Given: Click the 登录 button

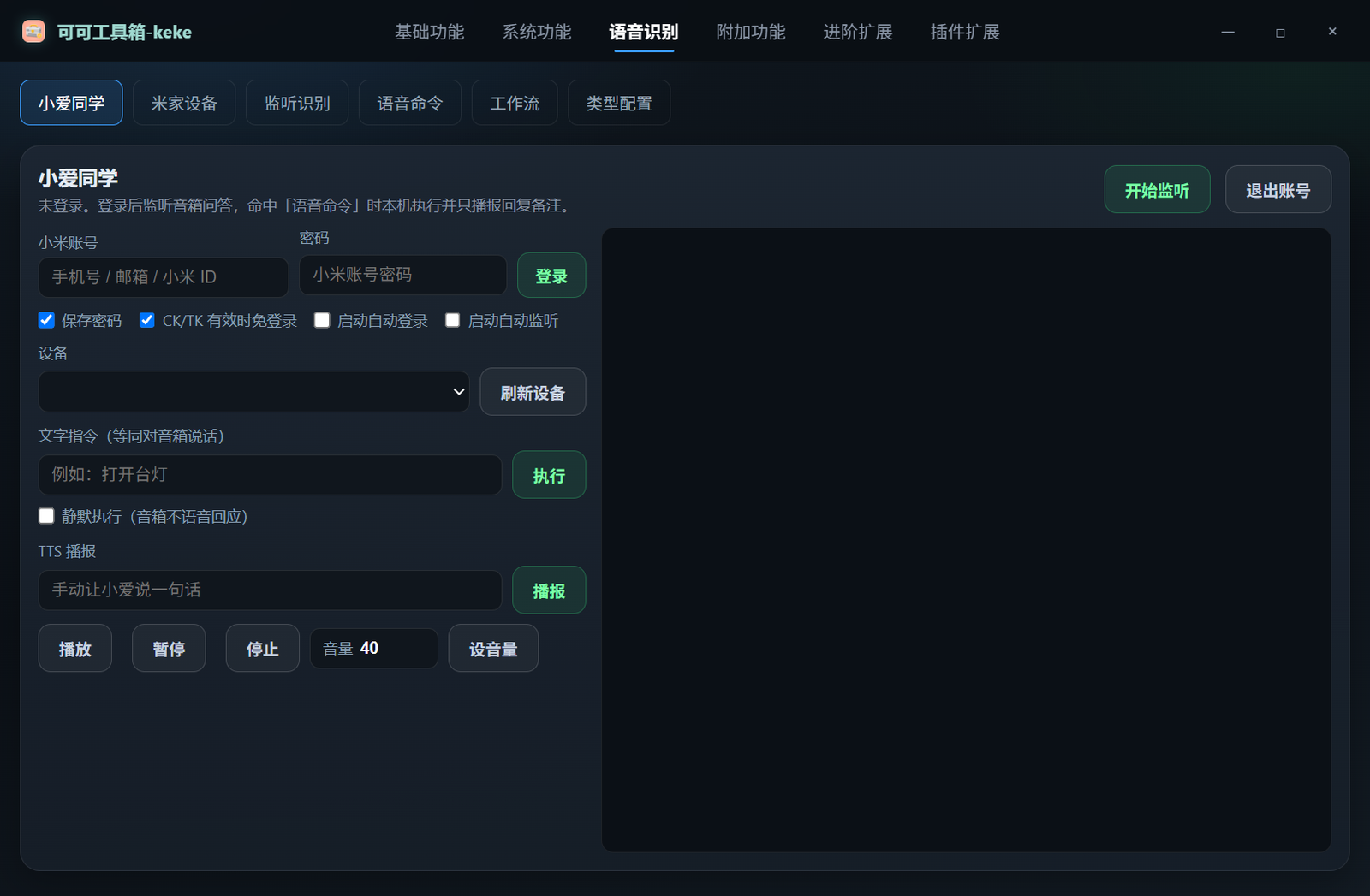Looking at the screenshot, I should coord(551,276).
